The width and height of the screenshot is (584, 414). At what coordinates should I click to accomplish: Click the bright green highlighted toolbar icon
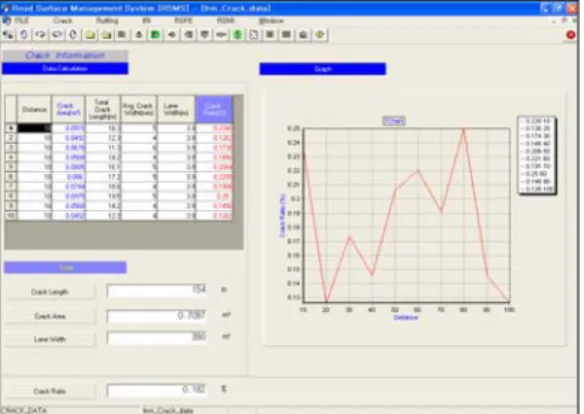238,35
